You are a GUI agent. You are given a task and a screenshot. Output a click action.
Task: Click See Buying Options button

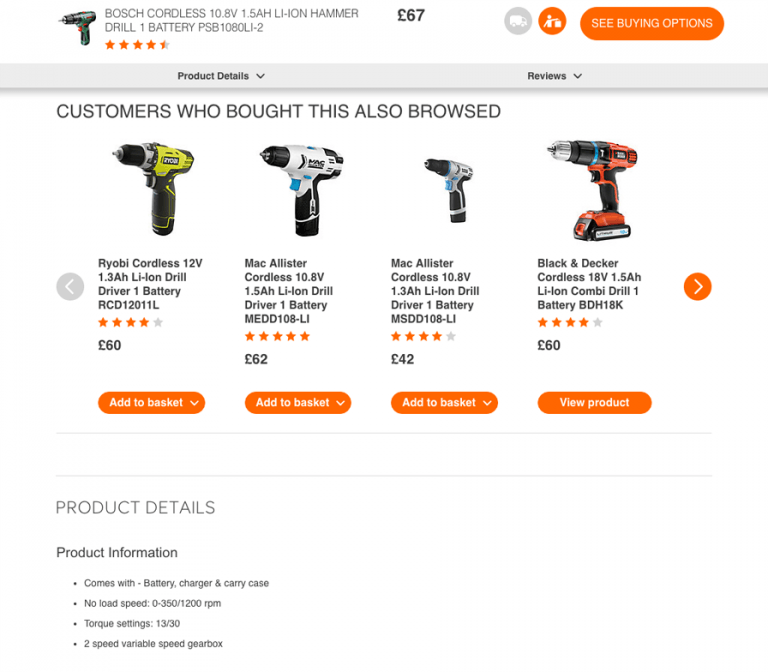point(652,23)
